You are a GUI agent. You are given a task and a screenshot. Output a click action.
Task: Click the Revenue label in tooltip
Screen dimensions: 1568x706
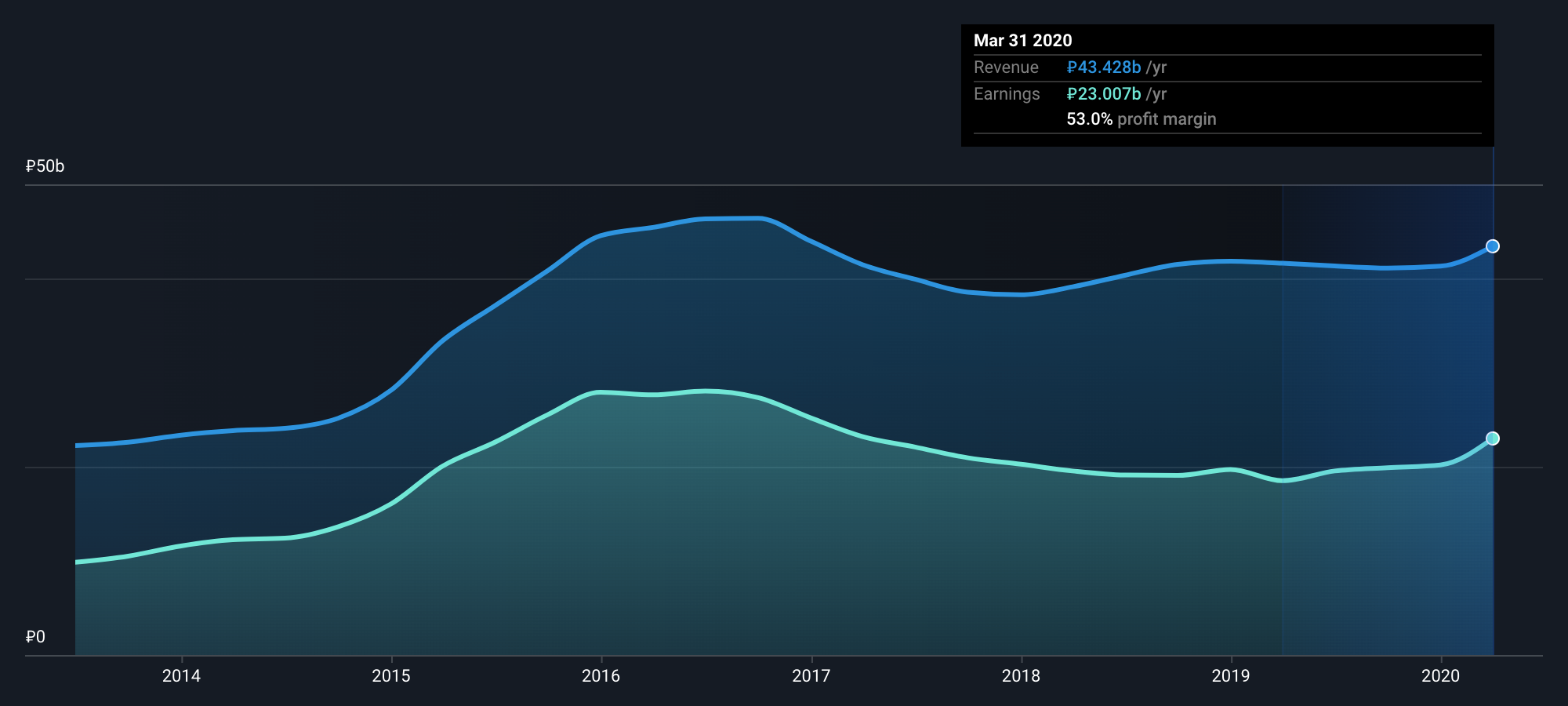click(1006, 67)
